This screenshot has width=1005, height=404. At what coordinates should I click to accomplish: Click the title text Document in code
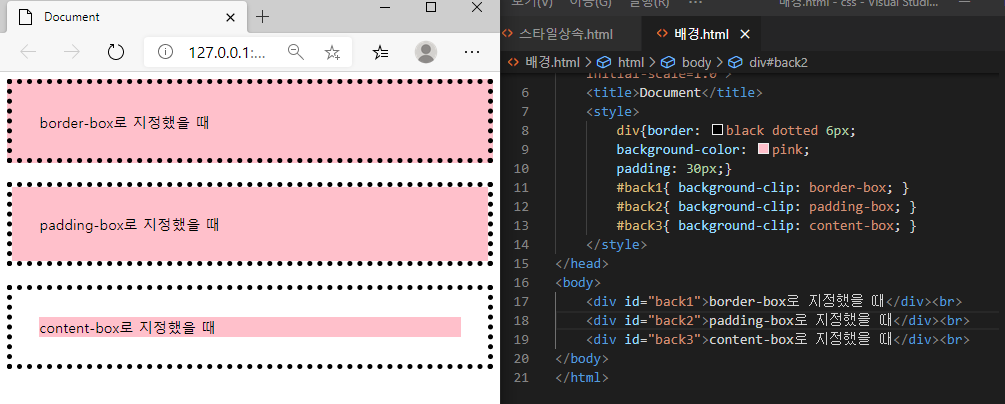click(x=670, y=92)
